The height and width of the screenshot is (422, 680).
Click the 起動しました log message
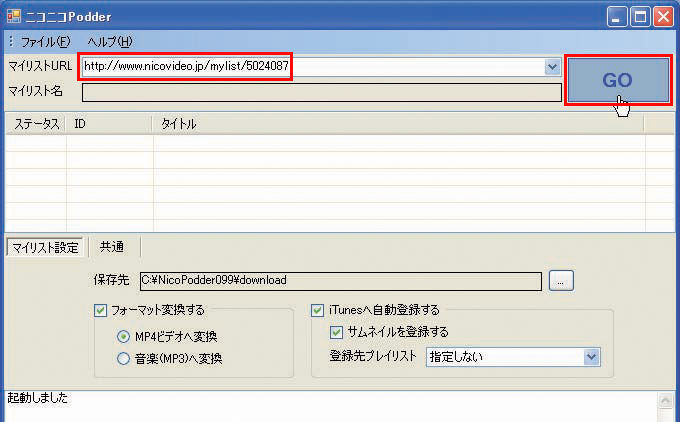[38, 398]
